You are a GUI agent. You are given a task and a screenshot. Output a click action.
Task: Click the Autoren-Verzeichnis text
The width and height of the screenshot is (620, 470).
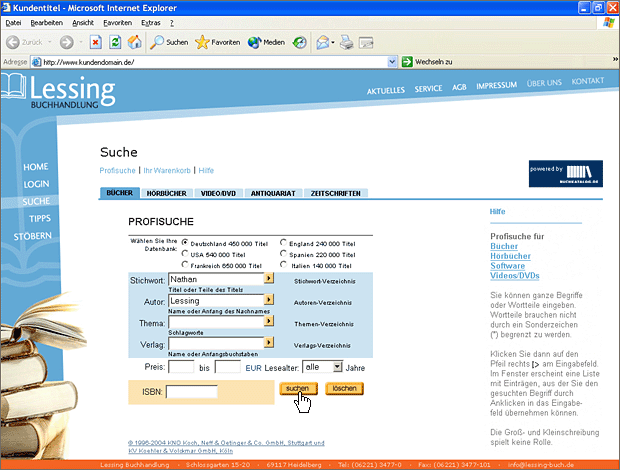pyautogui.click(x=323, y=303)
